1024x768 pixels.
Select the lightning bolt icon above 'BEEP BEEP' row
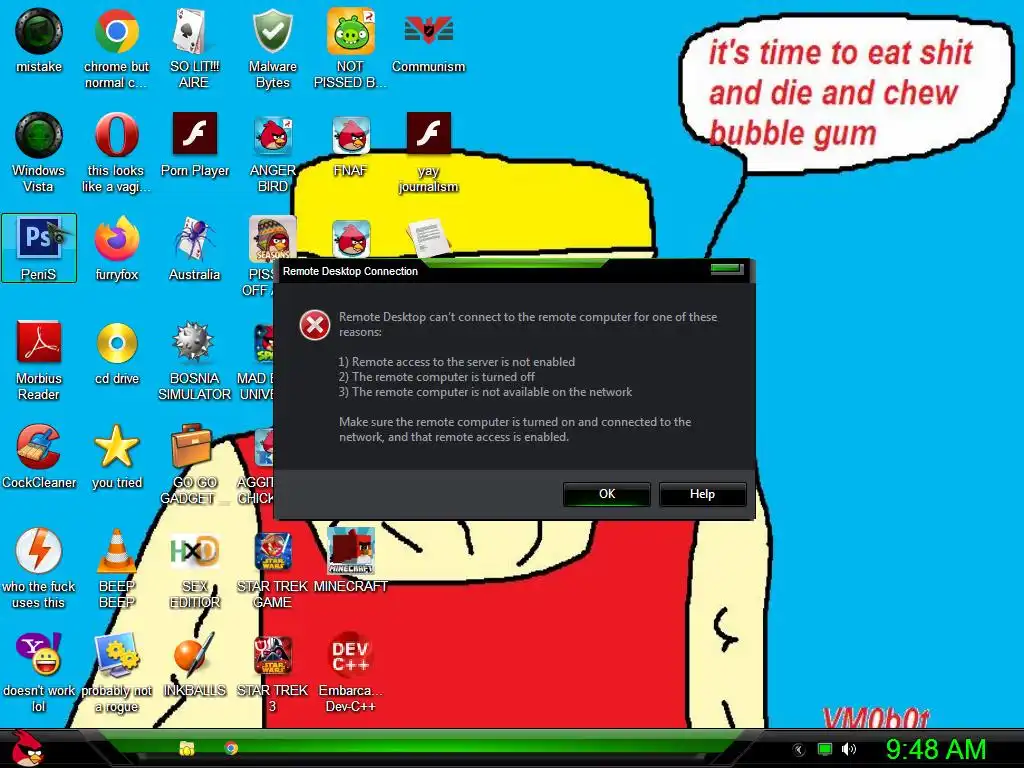pos(39,551)
